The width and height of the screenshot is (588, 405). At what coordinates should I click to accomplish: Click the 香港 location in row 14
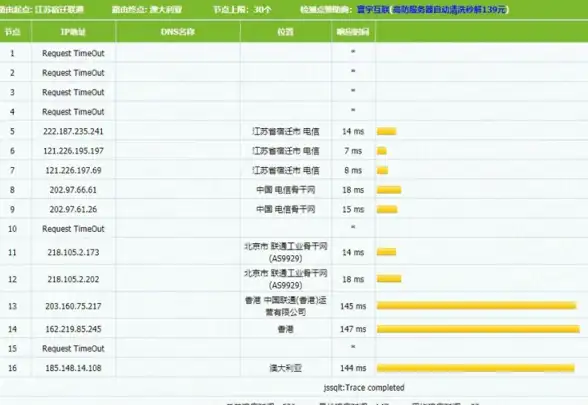(x=285, y=329)
